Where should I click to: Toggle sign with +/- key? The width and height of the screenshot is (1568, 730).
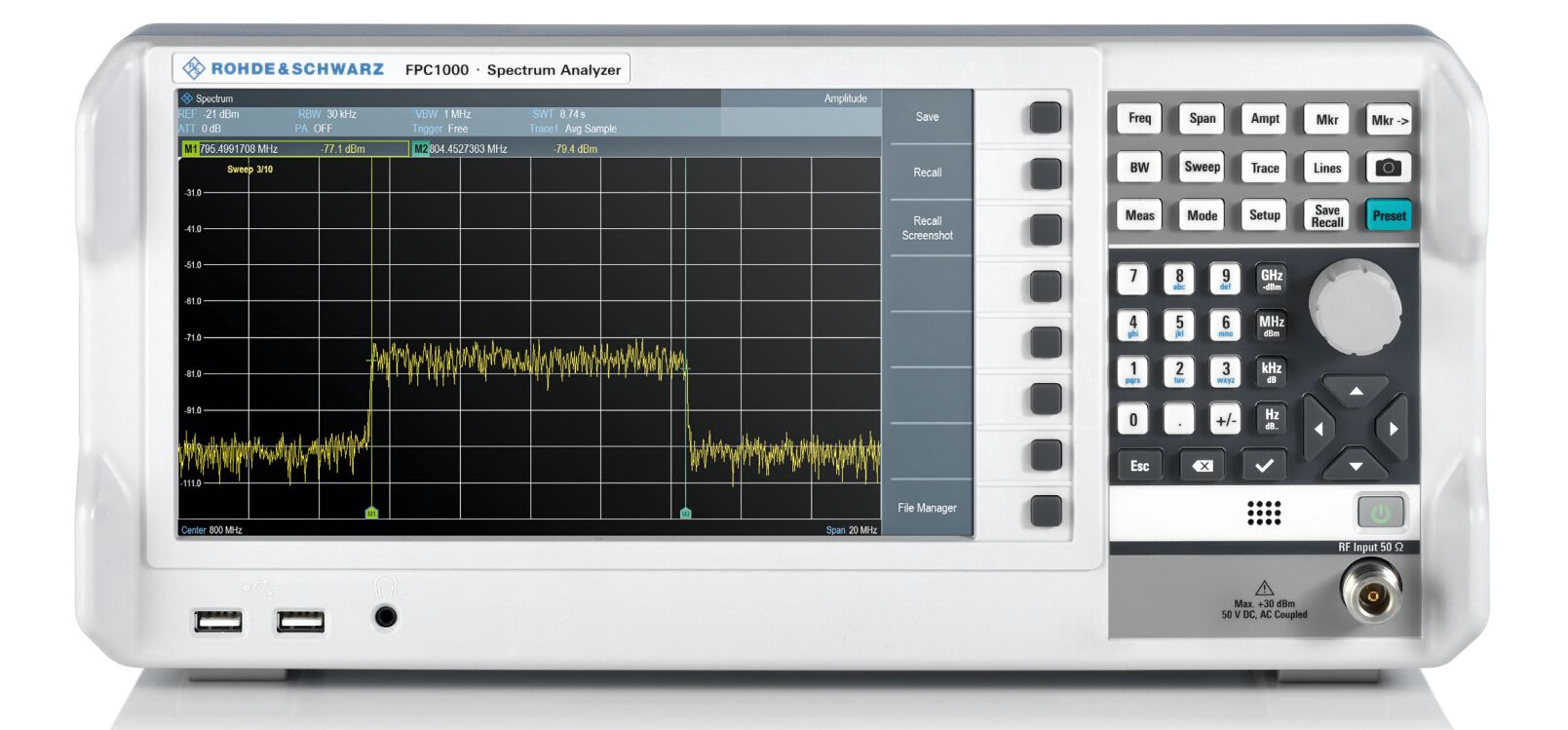click(1226, 420)
